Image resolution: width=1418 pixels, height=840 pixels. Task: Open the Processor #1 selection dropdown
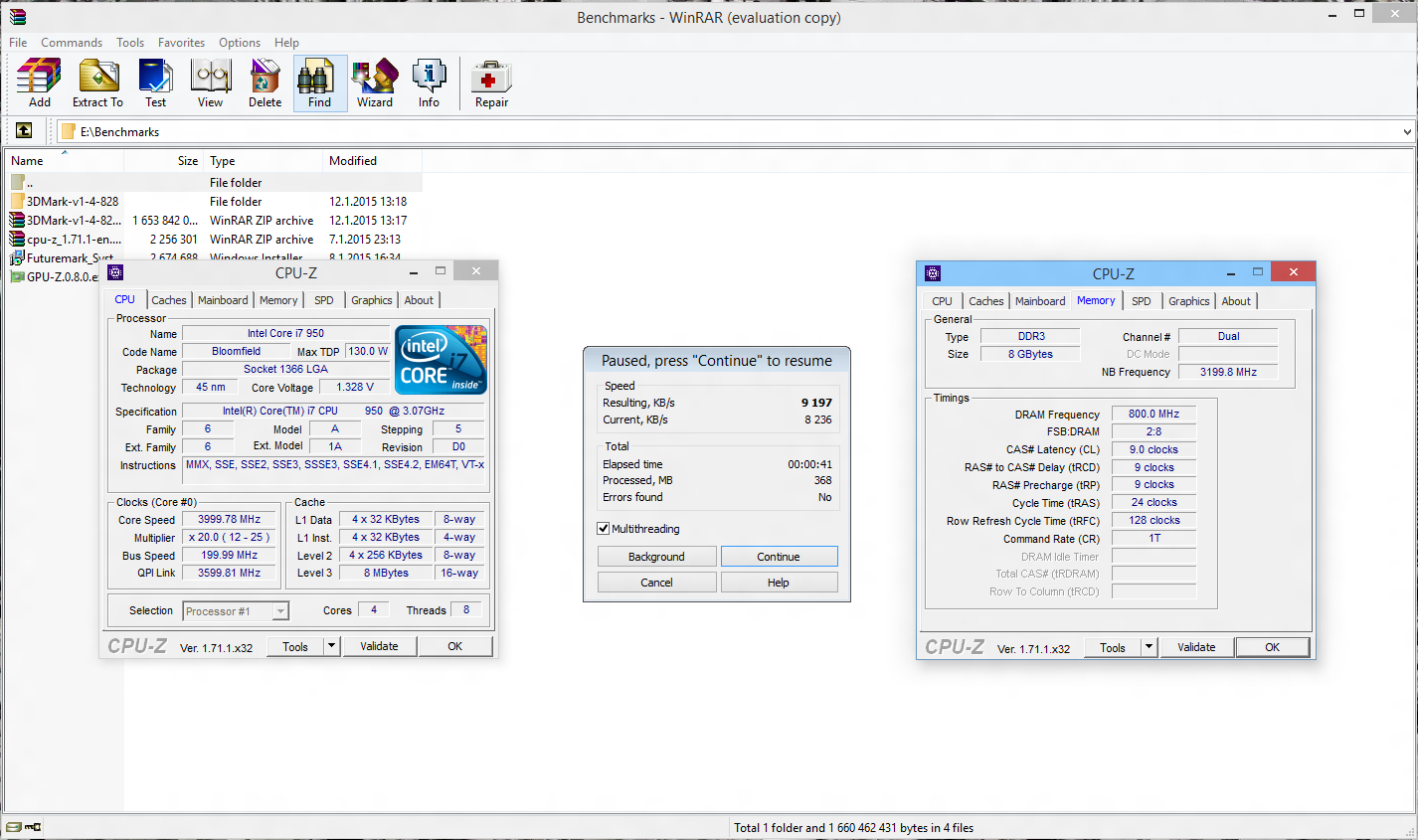tap(280, 611)
